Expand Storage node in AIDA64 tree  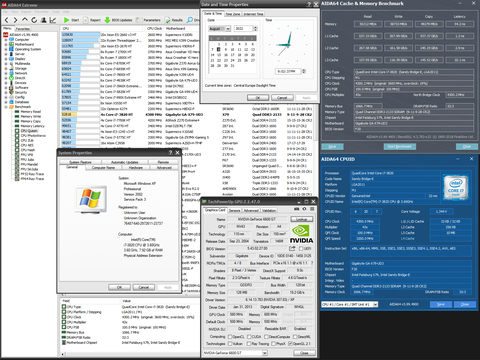pos(6,68)
